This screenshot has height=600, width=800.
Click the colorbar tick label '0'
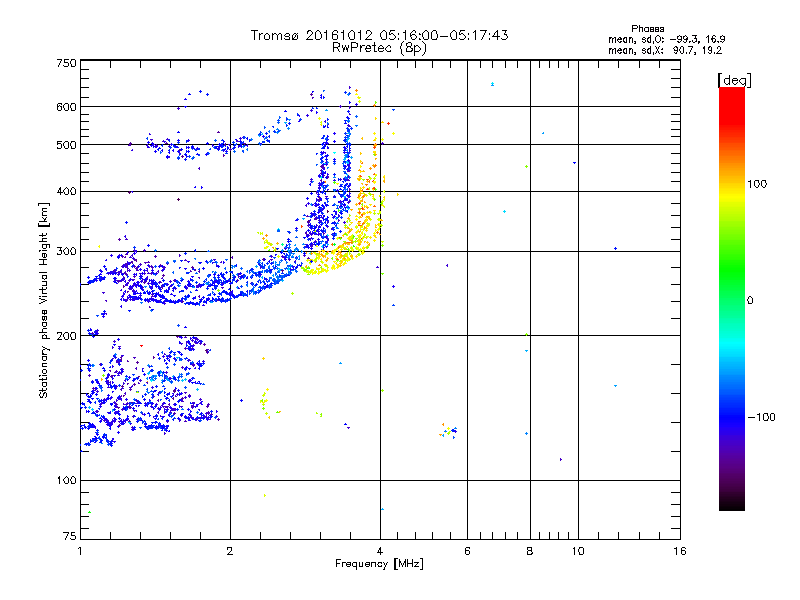750,301
